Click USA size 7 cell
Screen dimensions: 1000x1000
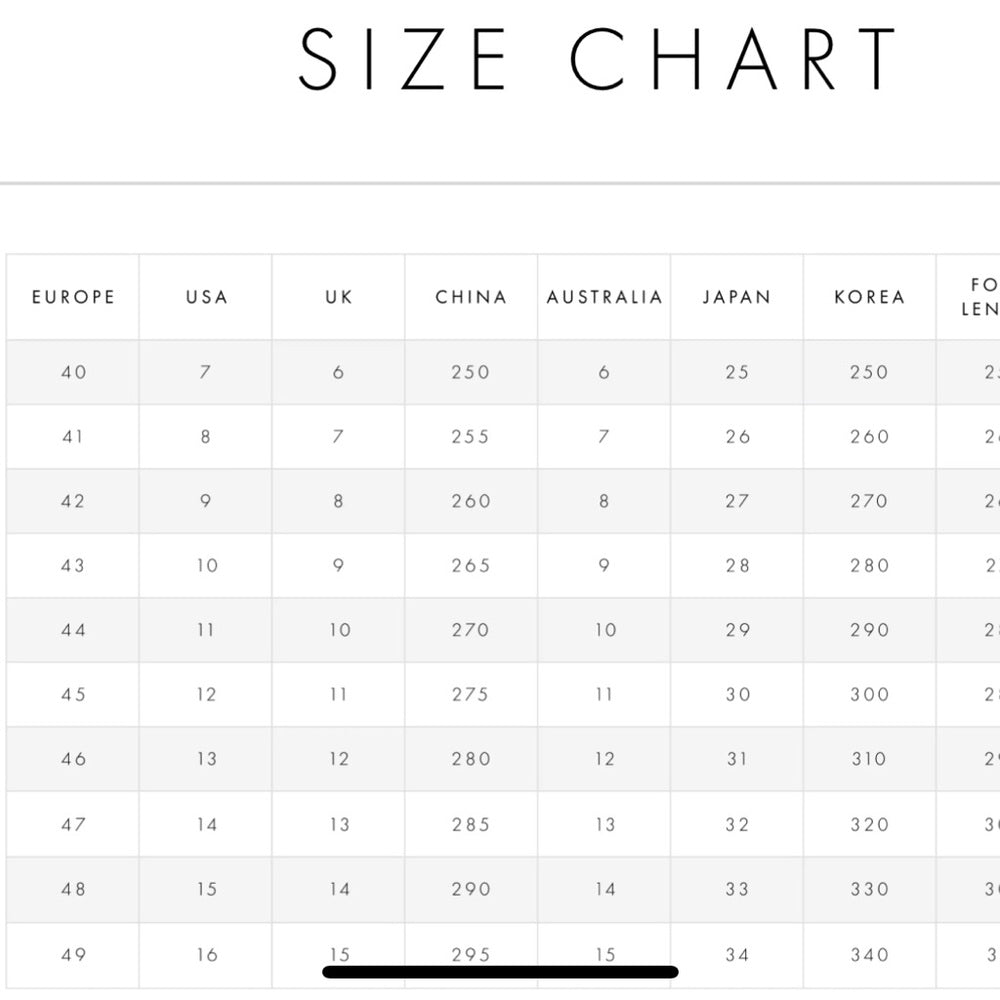coord(206,372)
